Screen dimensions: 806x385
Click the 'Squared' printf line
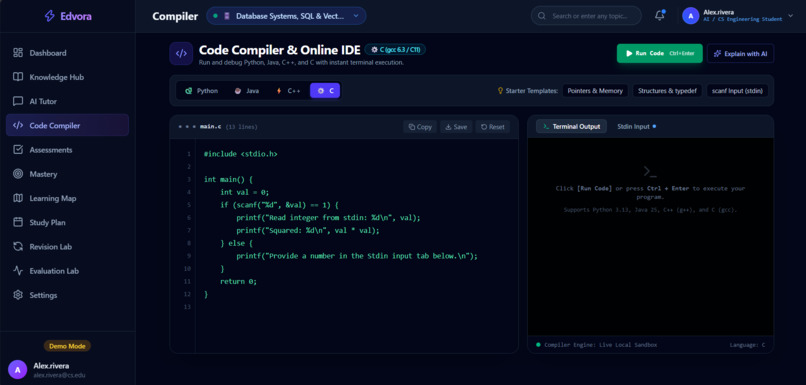[307, 230]
